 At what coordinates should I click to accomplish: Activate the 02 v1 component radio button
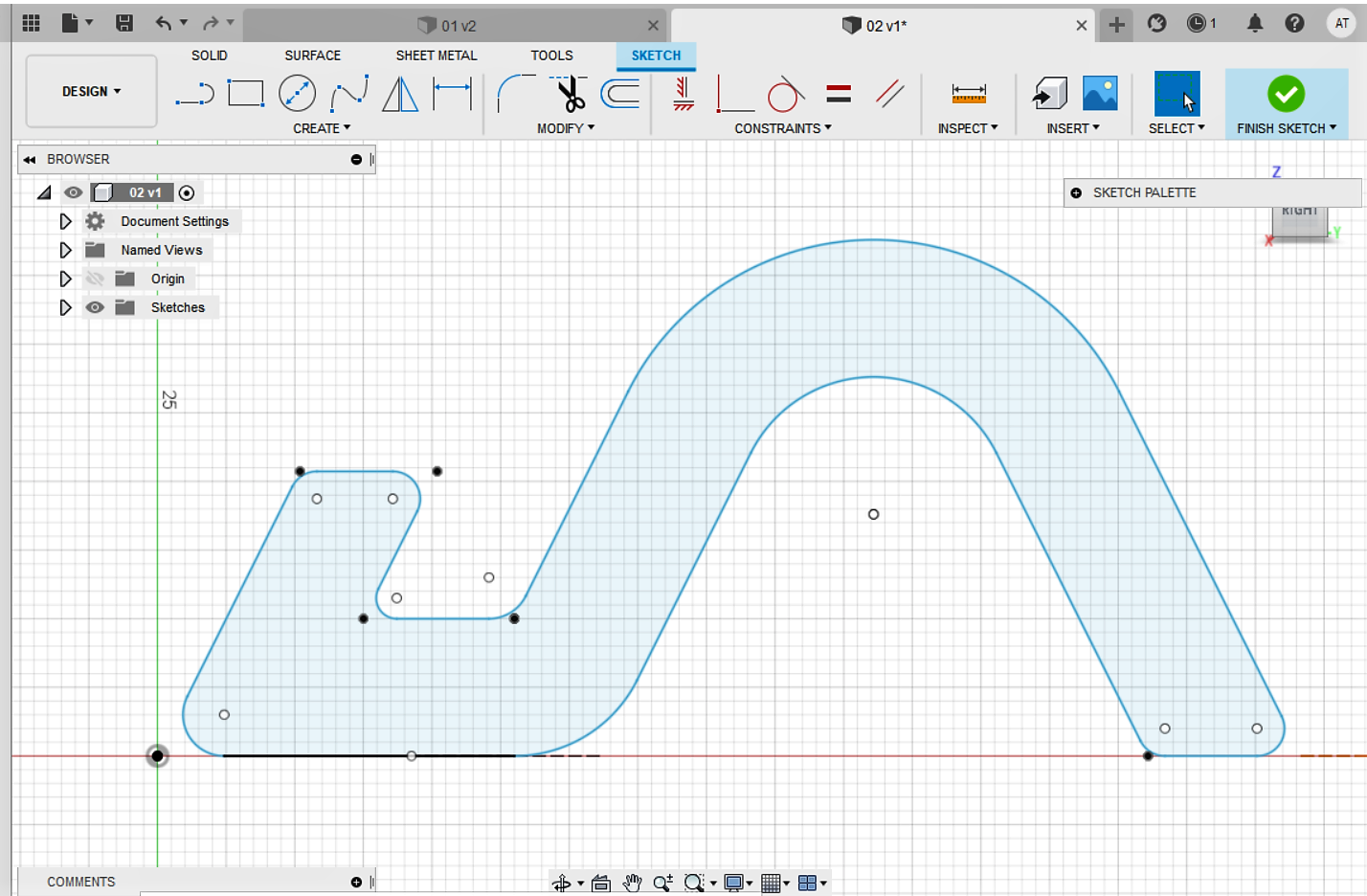coord(187,193)
